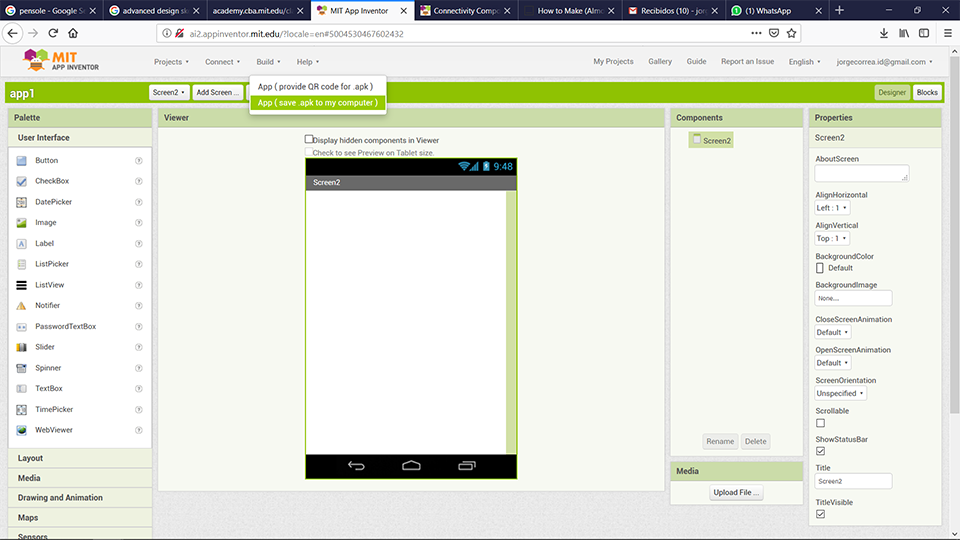Open the Help menu dropdown
Image resolution: width=960 pixels, height=540 pixels.
308,62
